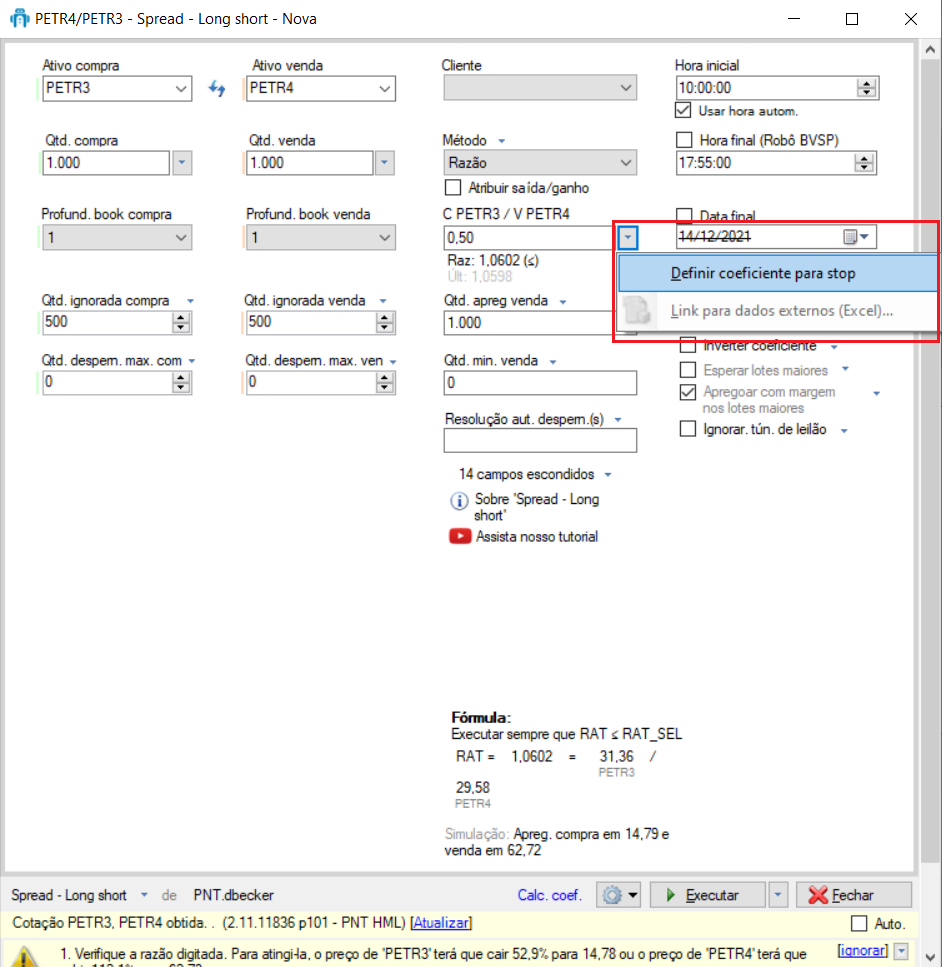Expand Resolução aut. despem.(s) arrow
This screenshot has width=942, height=967.
click(618, 419)
